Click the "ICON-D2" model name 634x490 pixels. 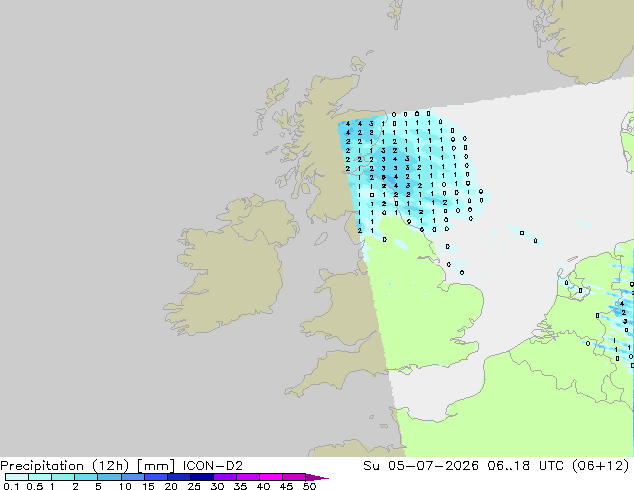tap(213, 466)
